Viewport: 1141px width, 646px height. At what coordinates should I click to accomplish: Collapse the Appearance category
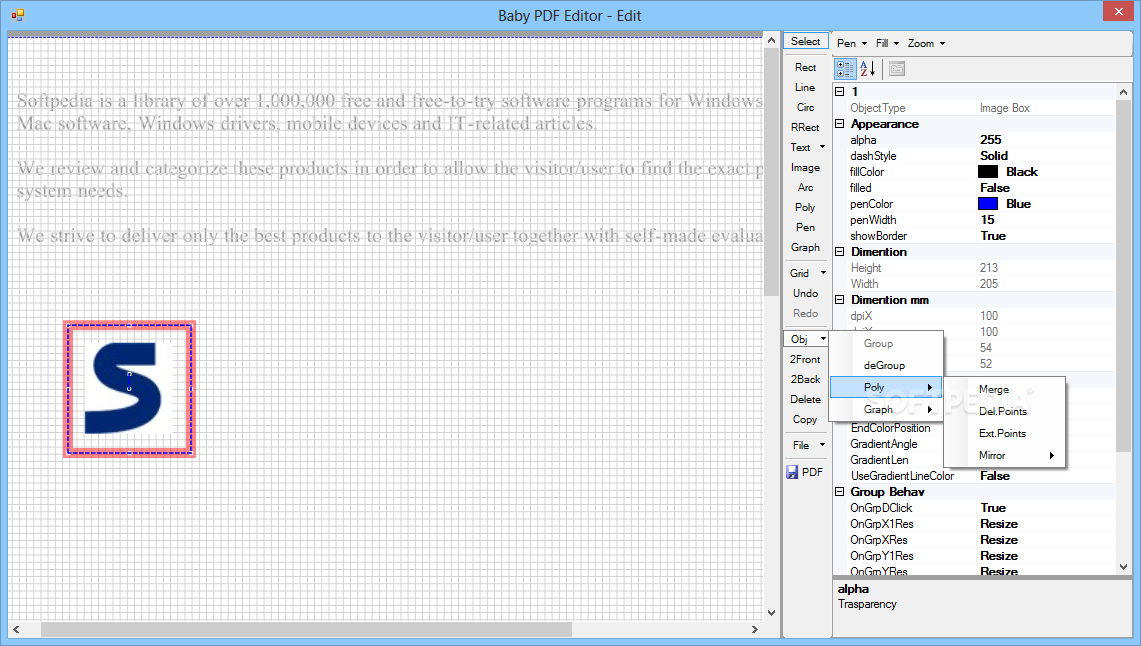(x=839, y=124)
